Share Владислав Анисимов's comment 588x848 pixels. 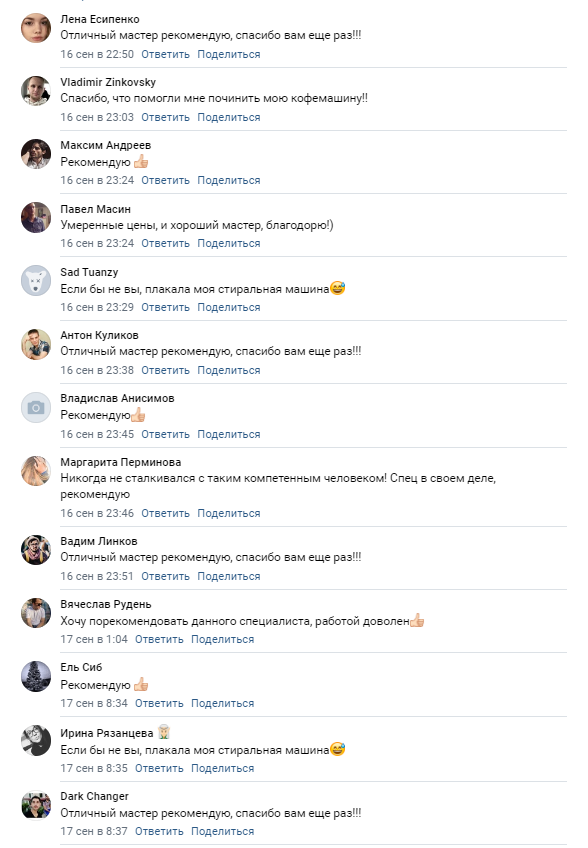(229, 434)
